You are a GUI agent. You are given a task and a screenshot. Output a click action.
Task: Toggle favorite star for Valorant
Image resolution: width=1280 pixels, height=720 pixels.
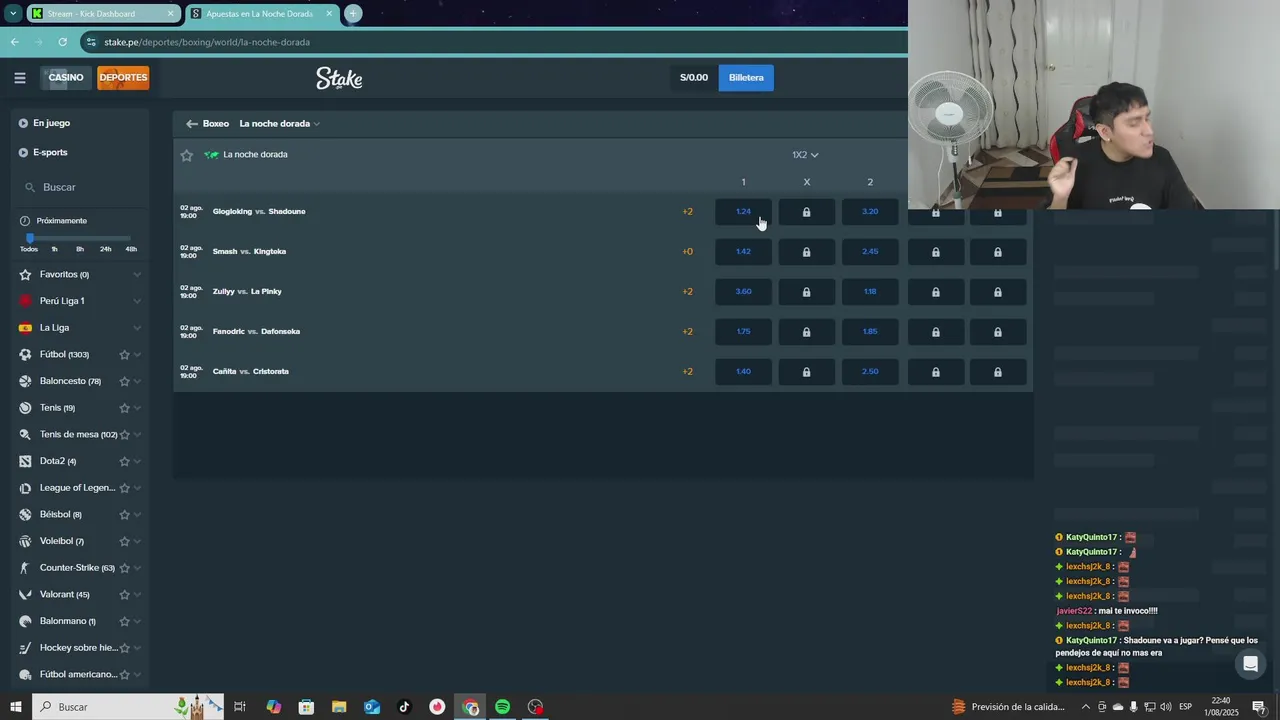[x=125, y=594]
